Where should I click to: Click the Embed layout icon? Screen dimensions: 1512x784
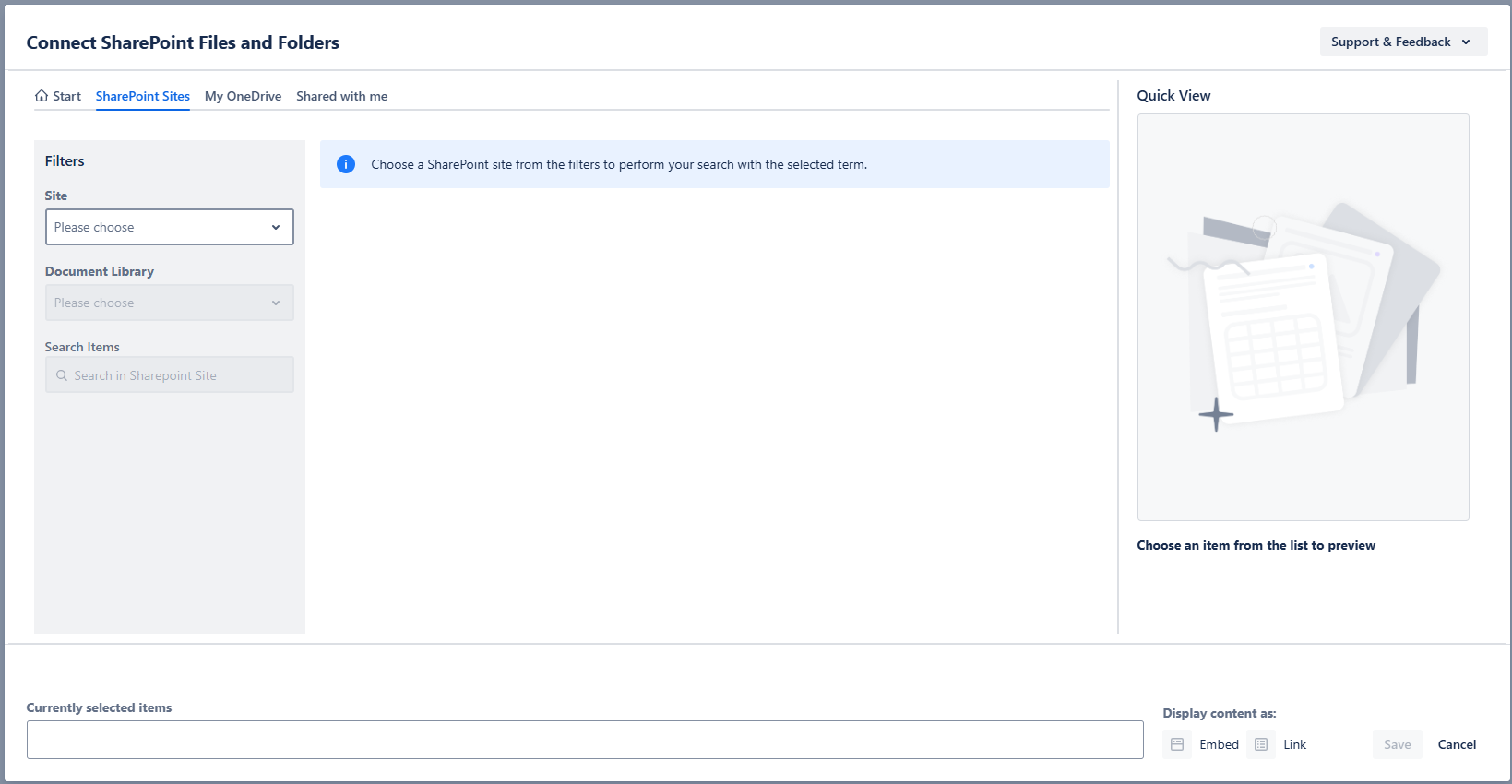(1177, 744)
